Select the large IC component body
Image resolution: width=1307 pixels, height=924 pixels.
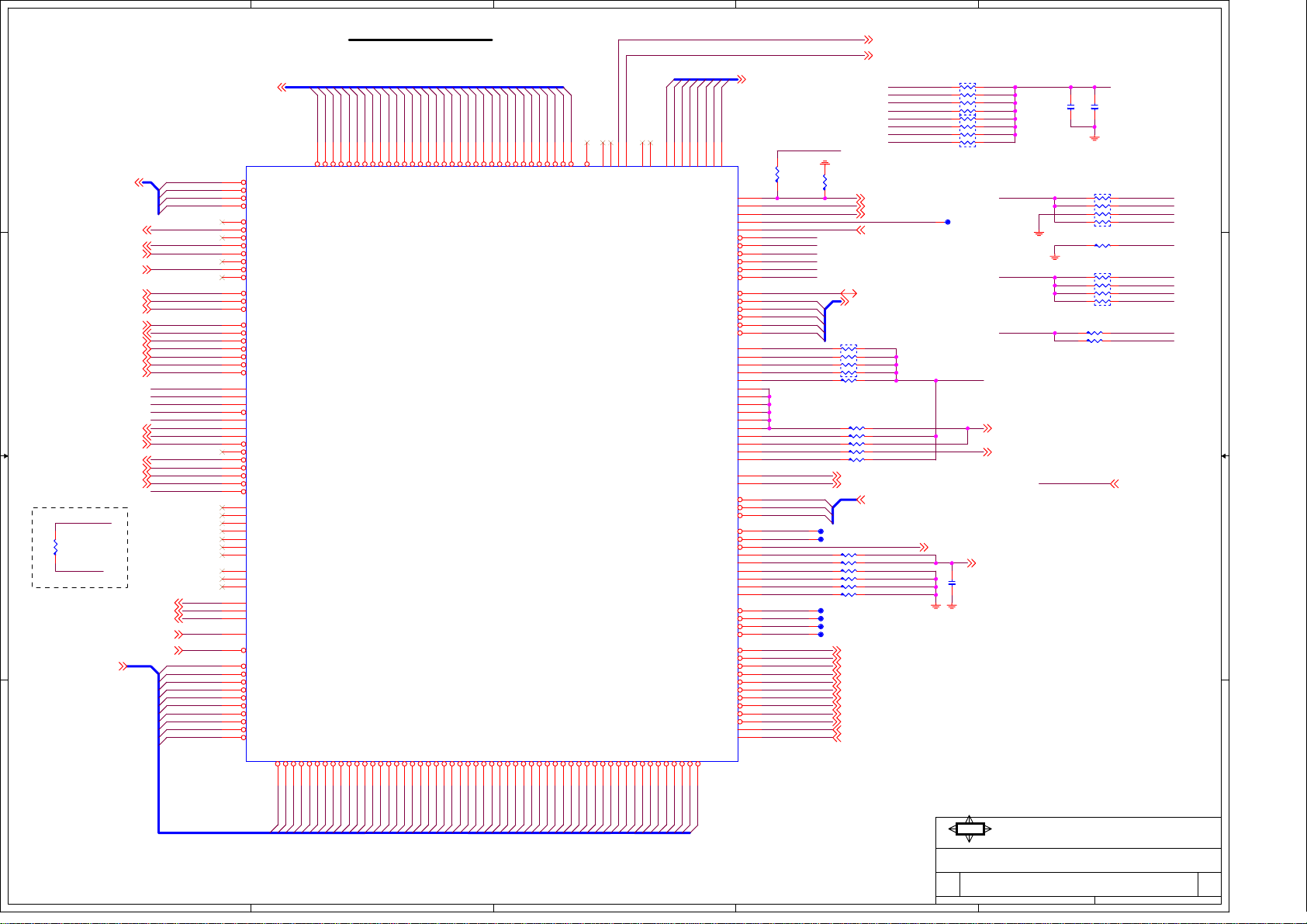(492, 463)
